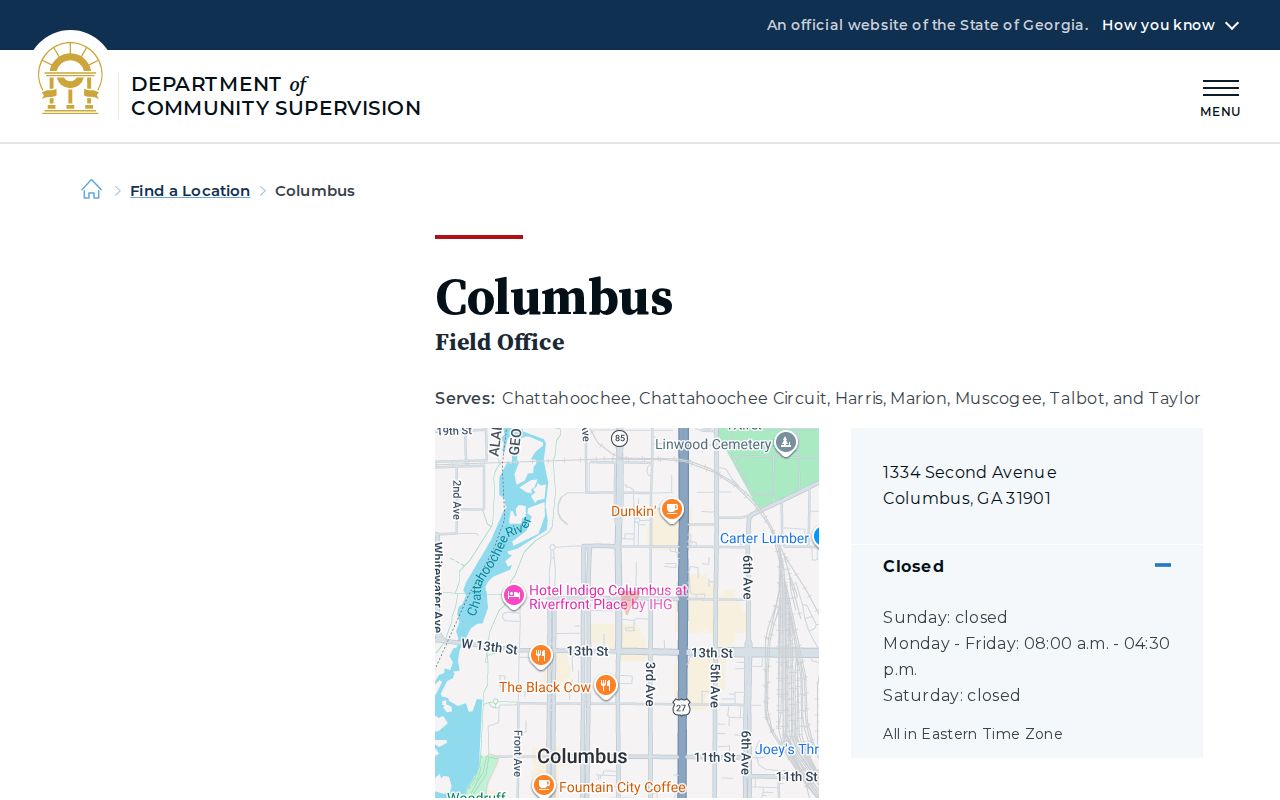Click the Department of Community Supervision title
Screen dimensions: 1280x800
(x=276, y=96)
